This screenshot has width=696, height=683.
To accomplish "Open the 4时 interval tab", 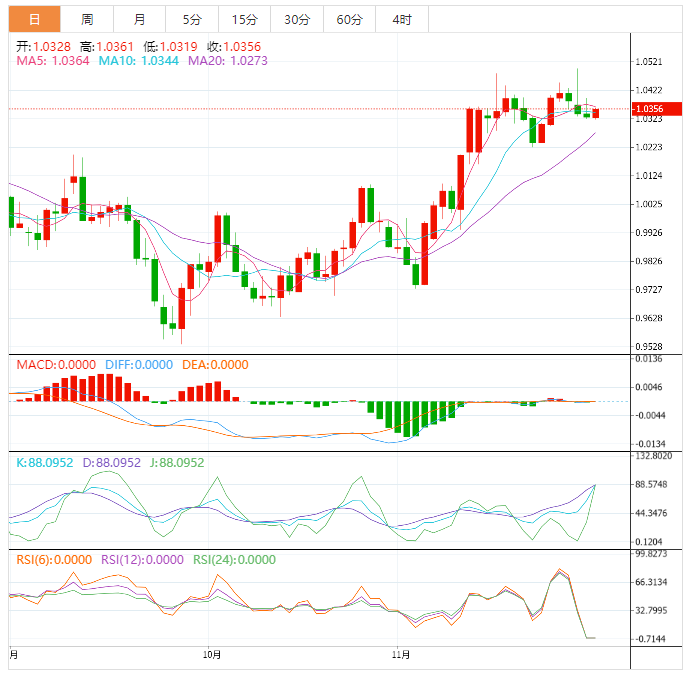I will 402,20.
